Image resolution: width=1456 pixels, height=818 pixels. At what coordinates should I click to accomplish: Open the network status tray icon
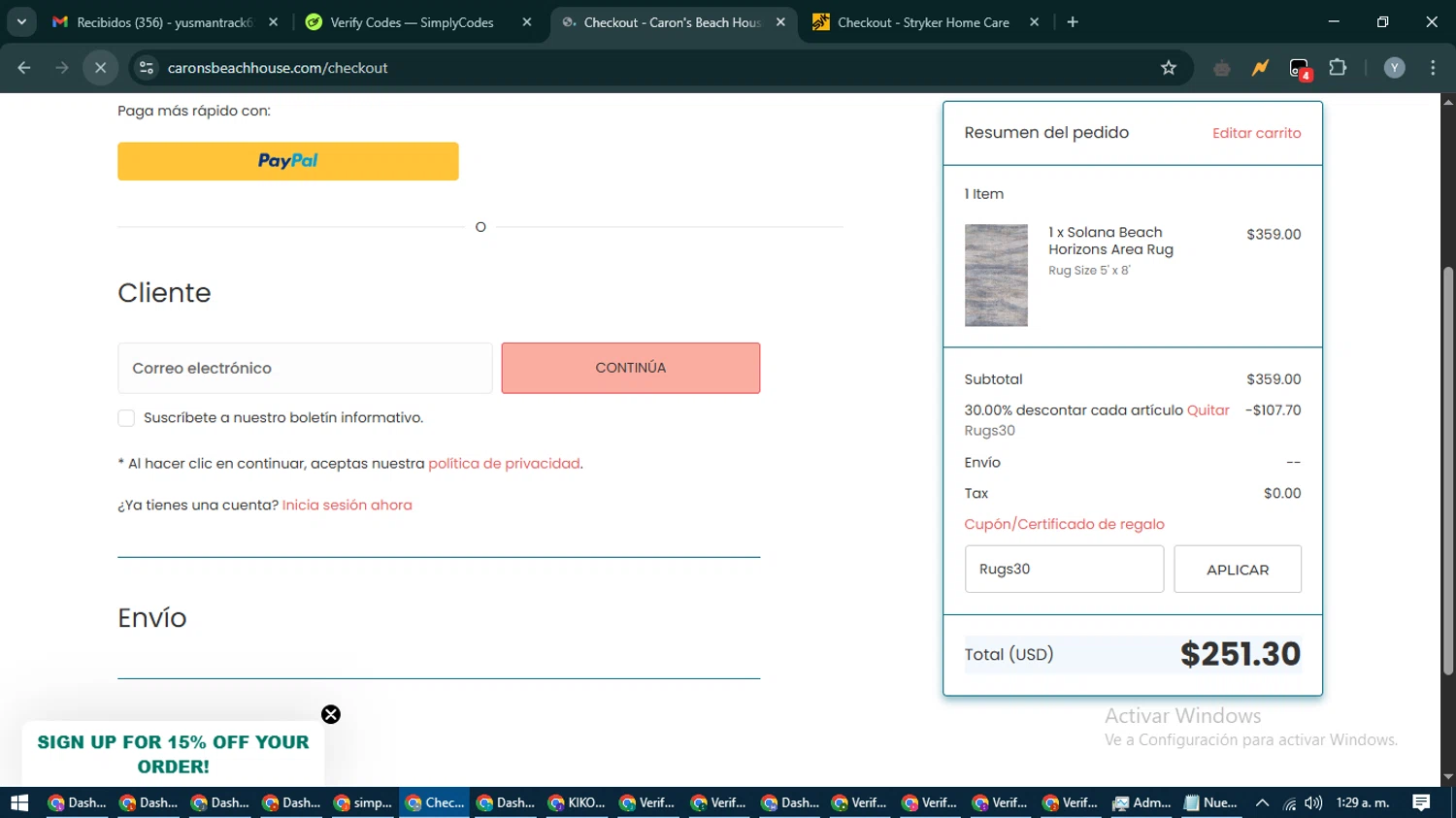pos(1289,802)
